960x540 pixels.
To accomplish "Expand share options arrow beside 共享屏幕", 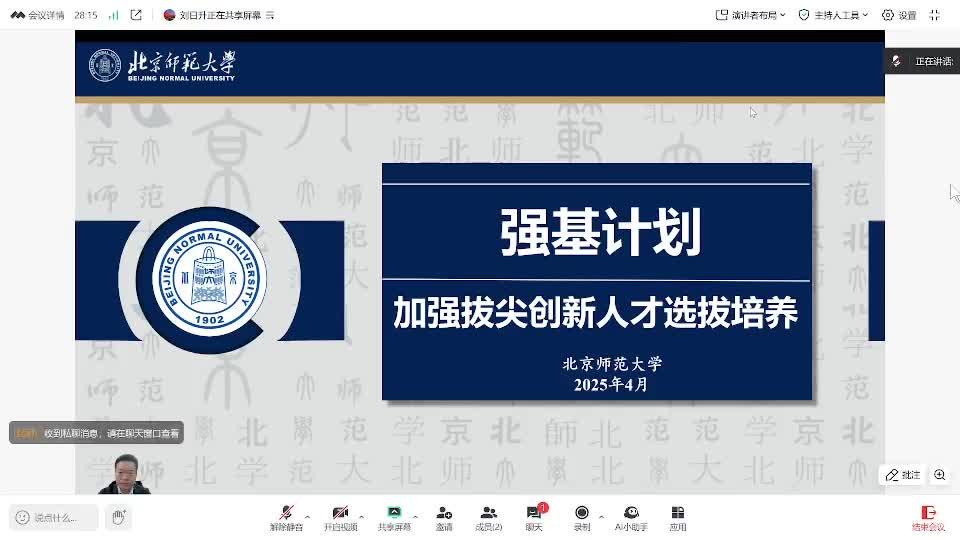I will pyautogui.click(x=416, y=517).
